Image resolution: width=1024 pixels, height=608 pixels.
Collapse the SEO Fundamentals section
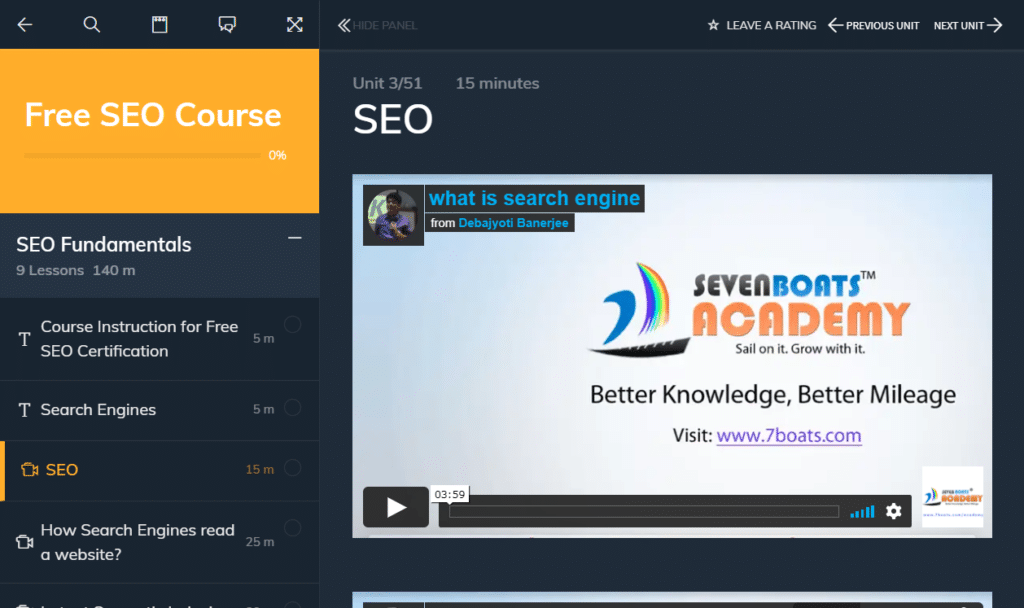pyautogui.click(x=294, y=238)
